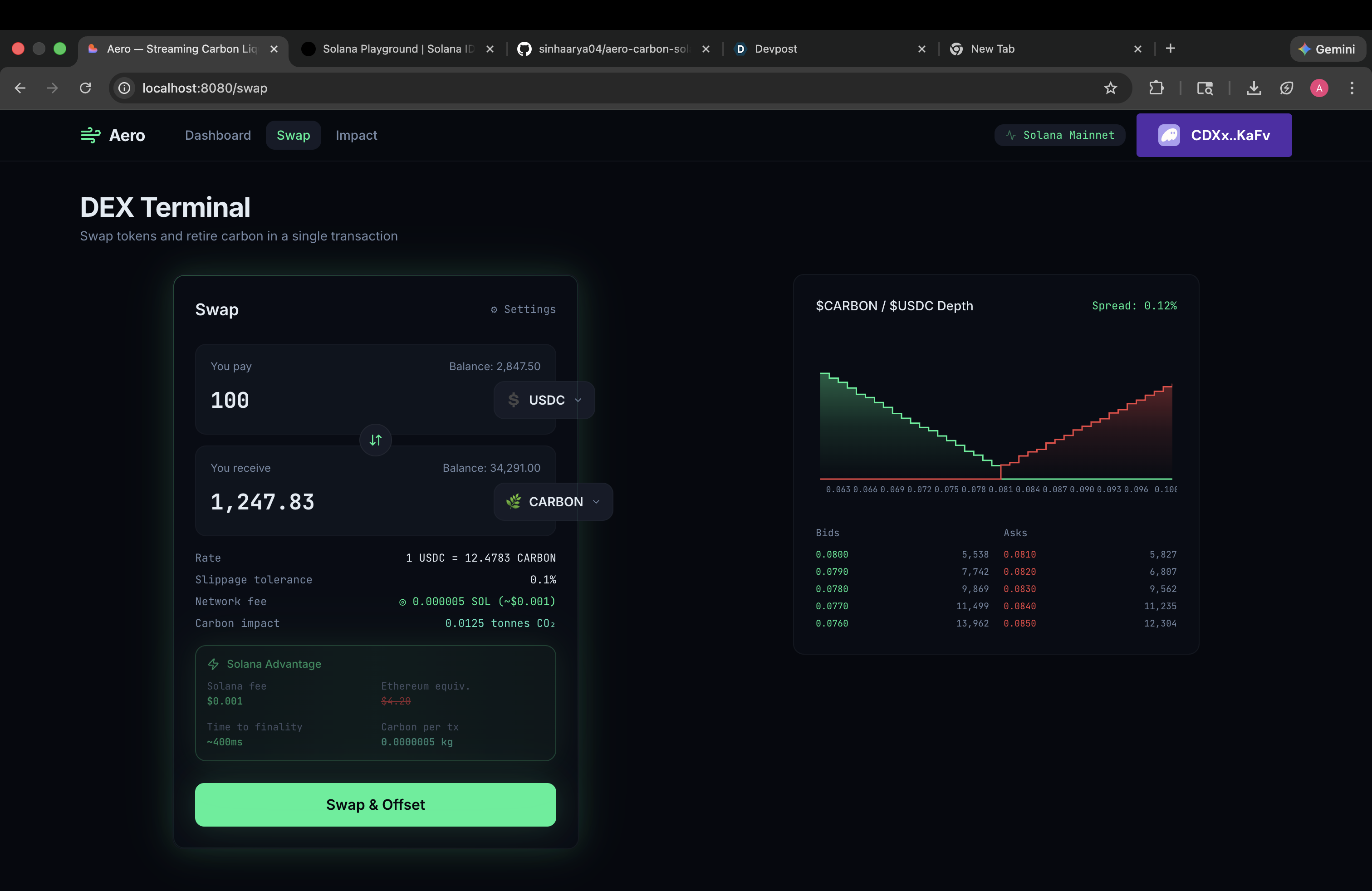Click the Aero wind logo icon
The width and height of the screenshot is (1372, 891).
coord(90,135)
